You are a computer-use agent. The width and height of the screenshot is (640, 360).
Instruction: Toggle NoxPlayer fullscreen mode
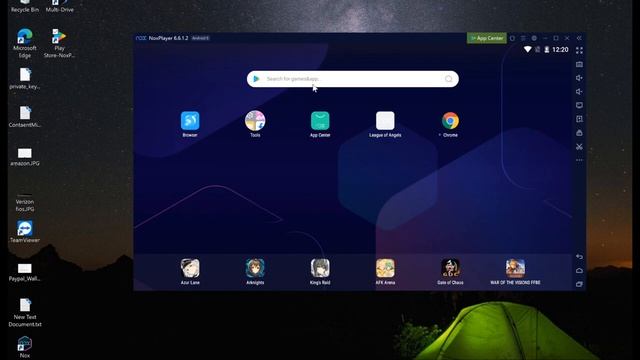(x=579, y=51)
